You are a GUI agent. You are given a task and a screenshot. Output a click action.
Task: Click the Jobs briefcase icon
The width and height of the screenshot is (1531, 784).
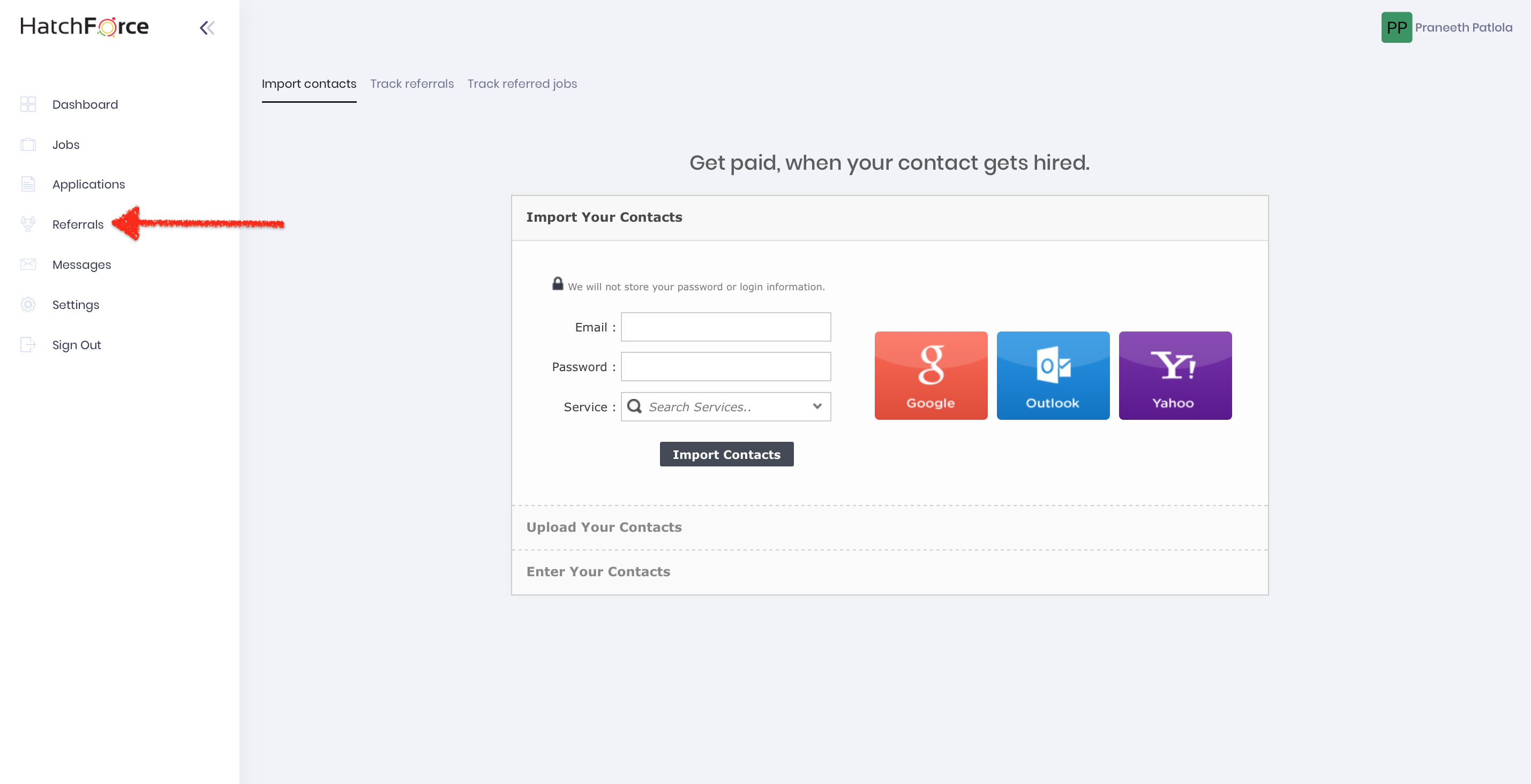coord(28,145)
